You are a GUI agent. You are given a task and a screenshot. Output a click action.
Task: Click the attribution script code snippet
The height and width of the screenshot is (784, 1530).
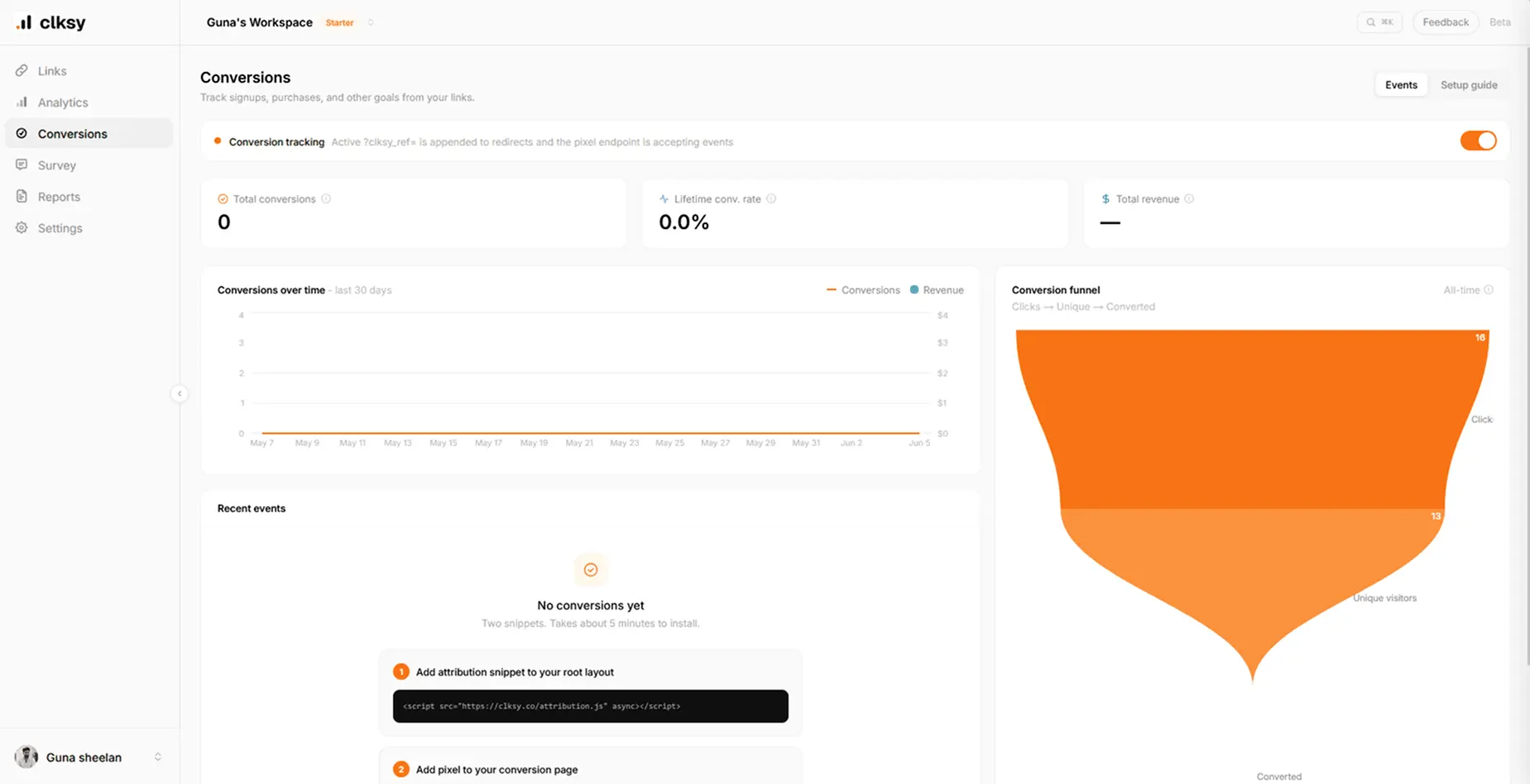[591, 706]
